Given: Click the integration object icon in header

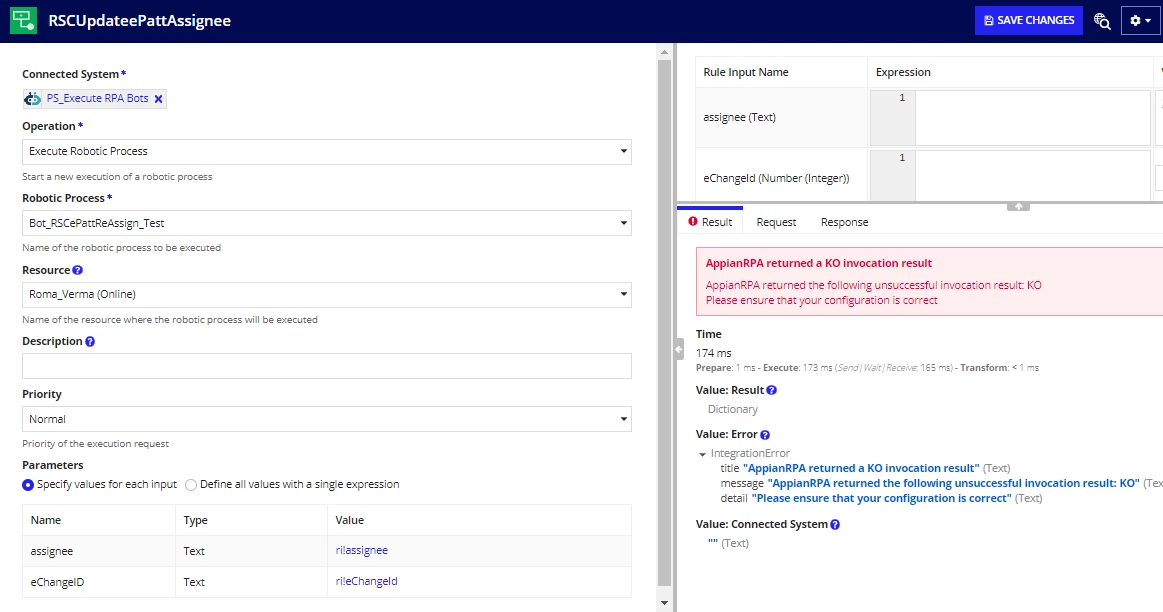Looking at the screenshot, I should (x=24, y=21).
